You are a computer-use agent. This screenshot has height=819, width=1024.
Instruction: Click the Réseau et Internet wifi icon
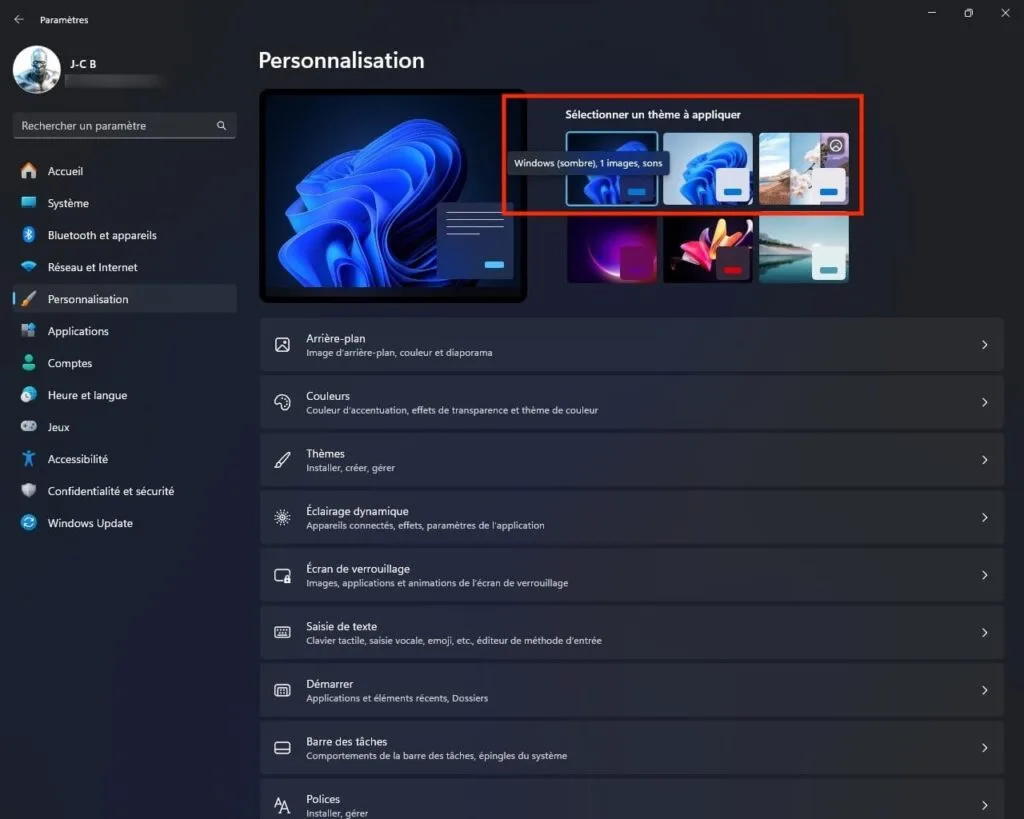pyautogui.click(x=29, y=267)
